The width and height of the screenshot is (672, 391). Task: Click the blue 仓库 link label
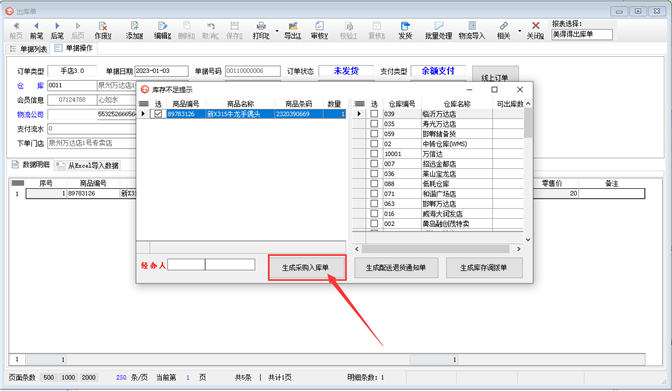click(x=30, y=85)
